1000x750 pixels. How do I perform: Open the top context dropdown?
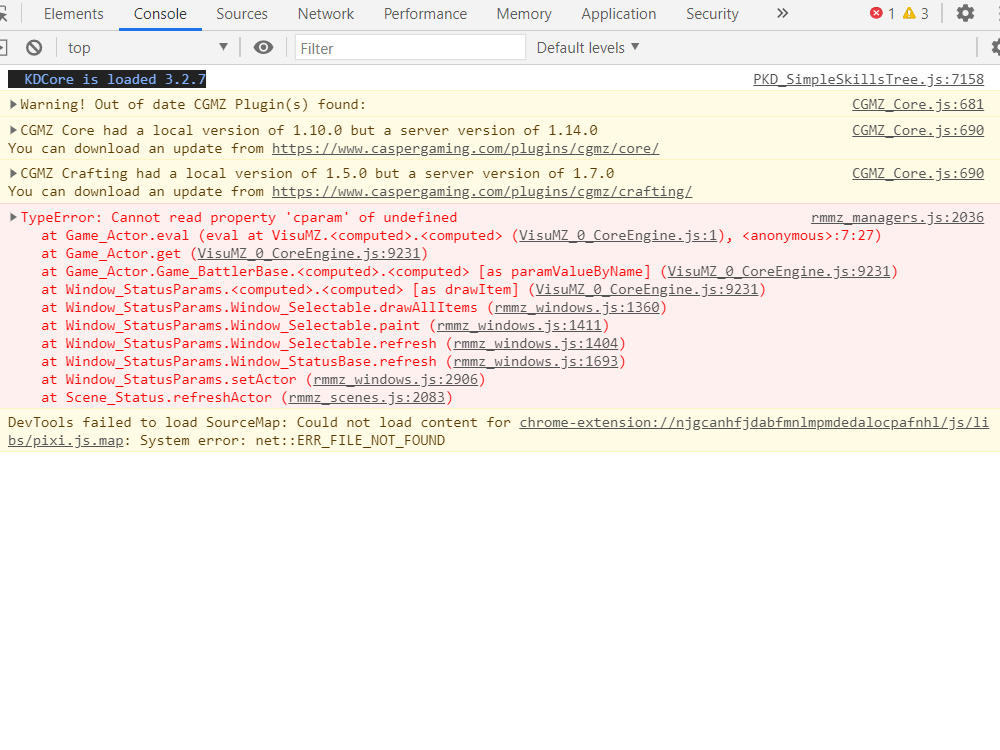pyautogui.click(x=147, y=48)
